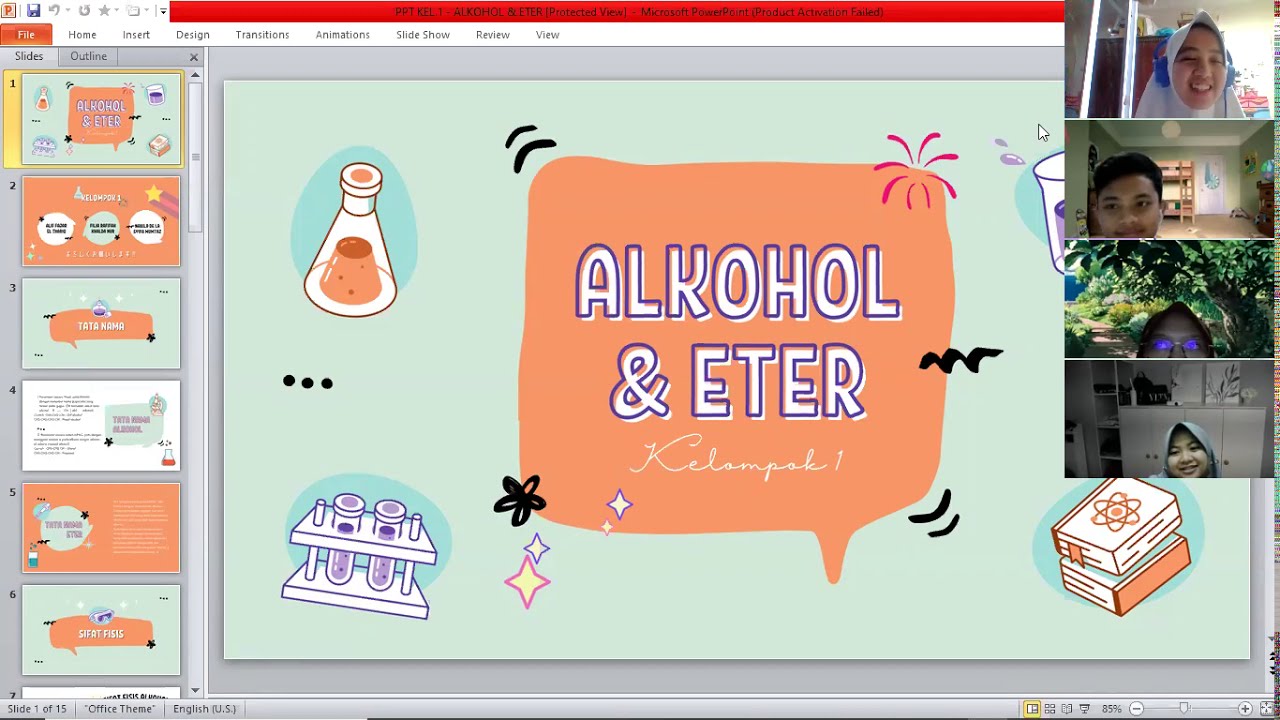The image size is (1280, 720).
Task: Open the folder icon dropdown arrow
Action: [x=146, y=11]
